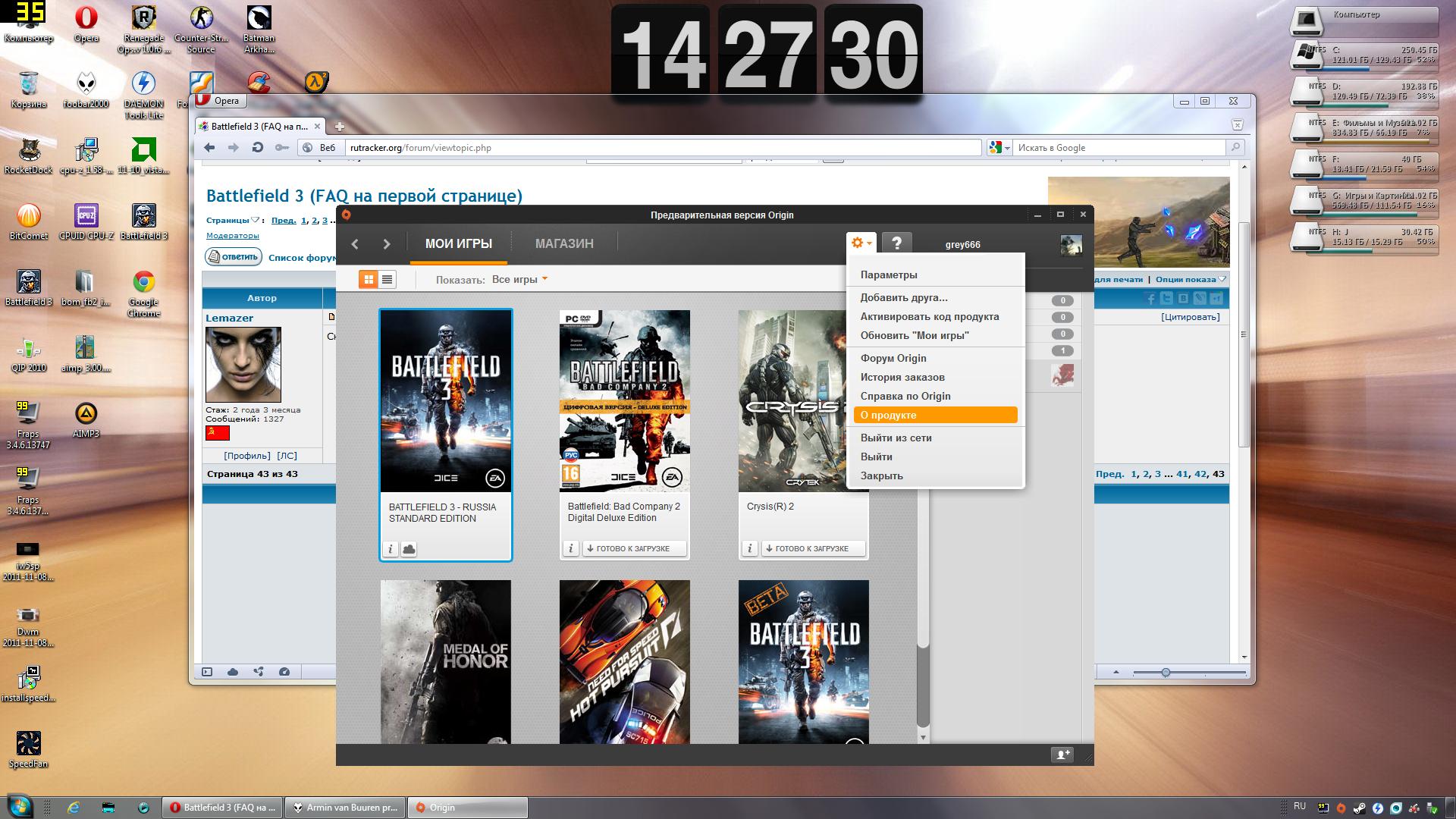This screenshot has width=1456, height=819.
Task: Switch Origin library to list view
Action: click(387, 280)
